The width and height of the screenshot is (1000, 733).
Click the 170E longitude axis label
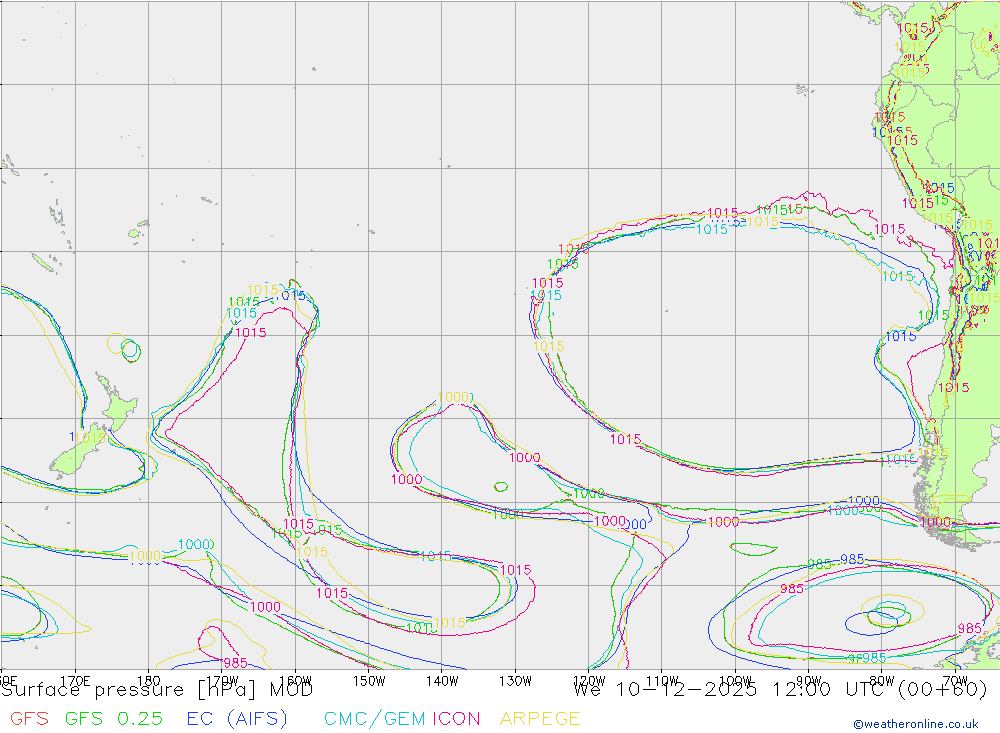[x=75, y=681]
